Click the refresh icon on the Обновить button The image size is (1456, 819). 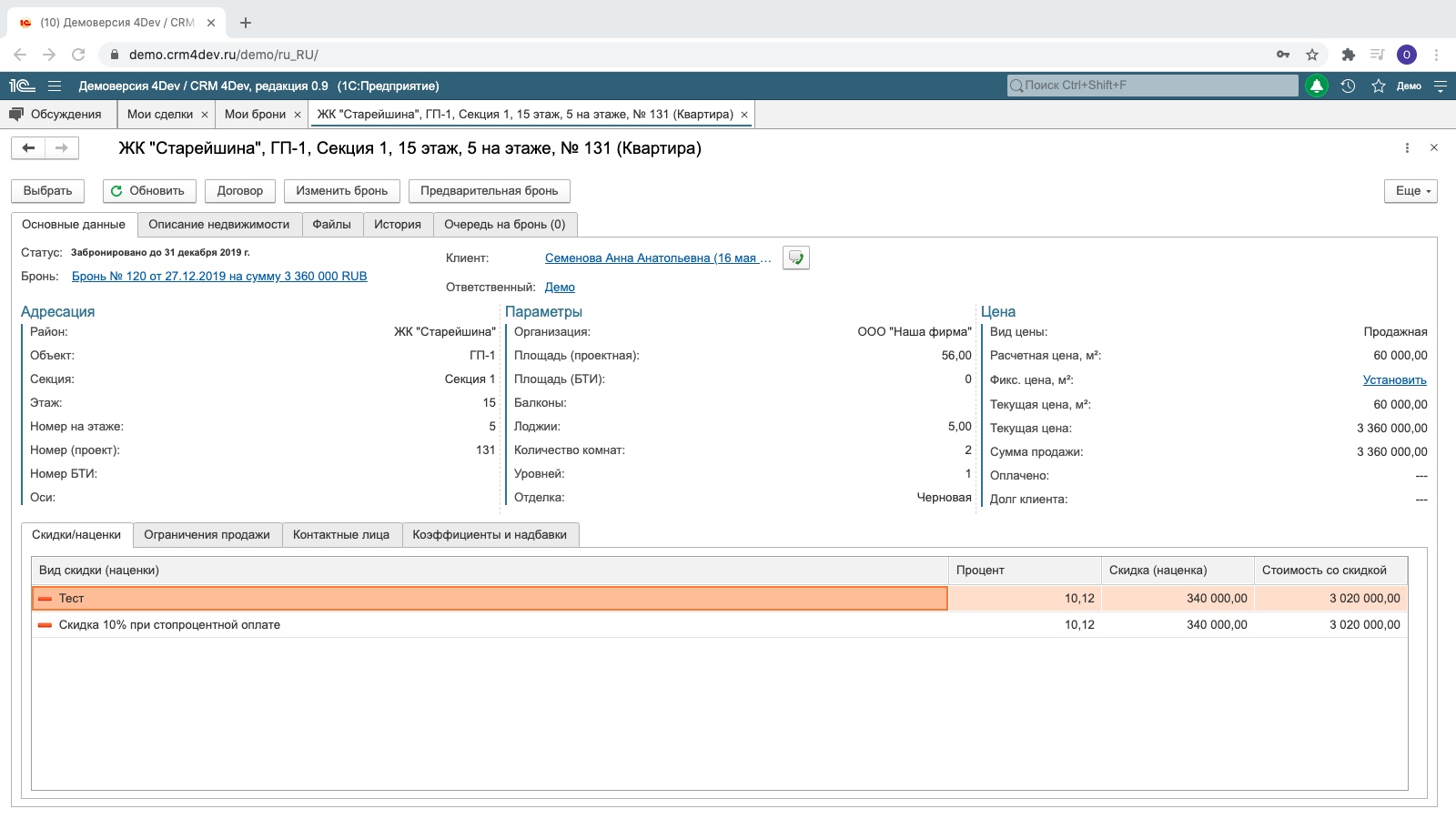coord(117,191)
